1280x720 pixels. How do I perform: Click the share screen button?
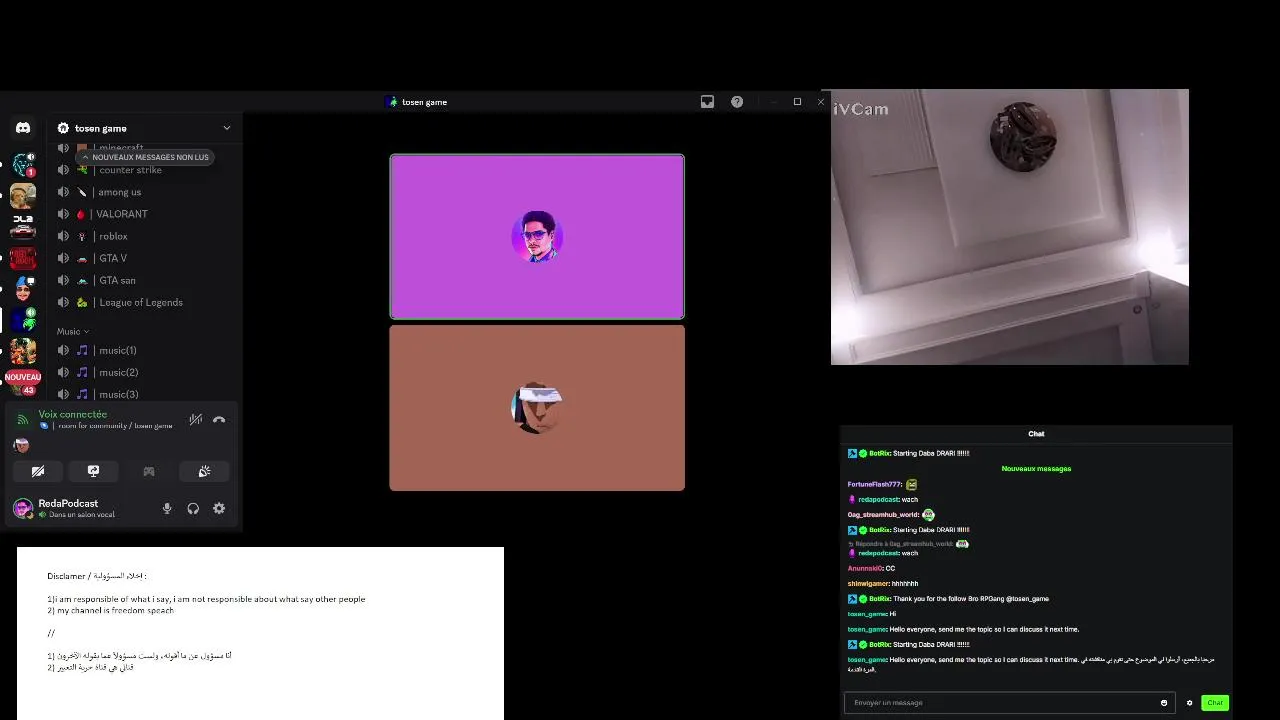click(93, 471)
